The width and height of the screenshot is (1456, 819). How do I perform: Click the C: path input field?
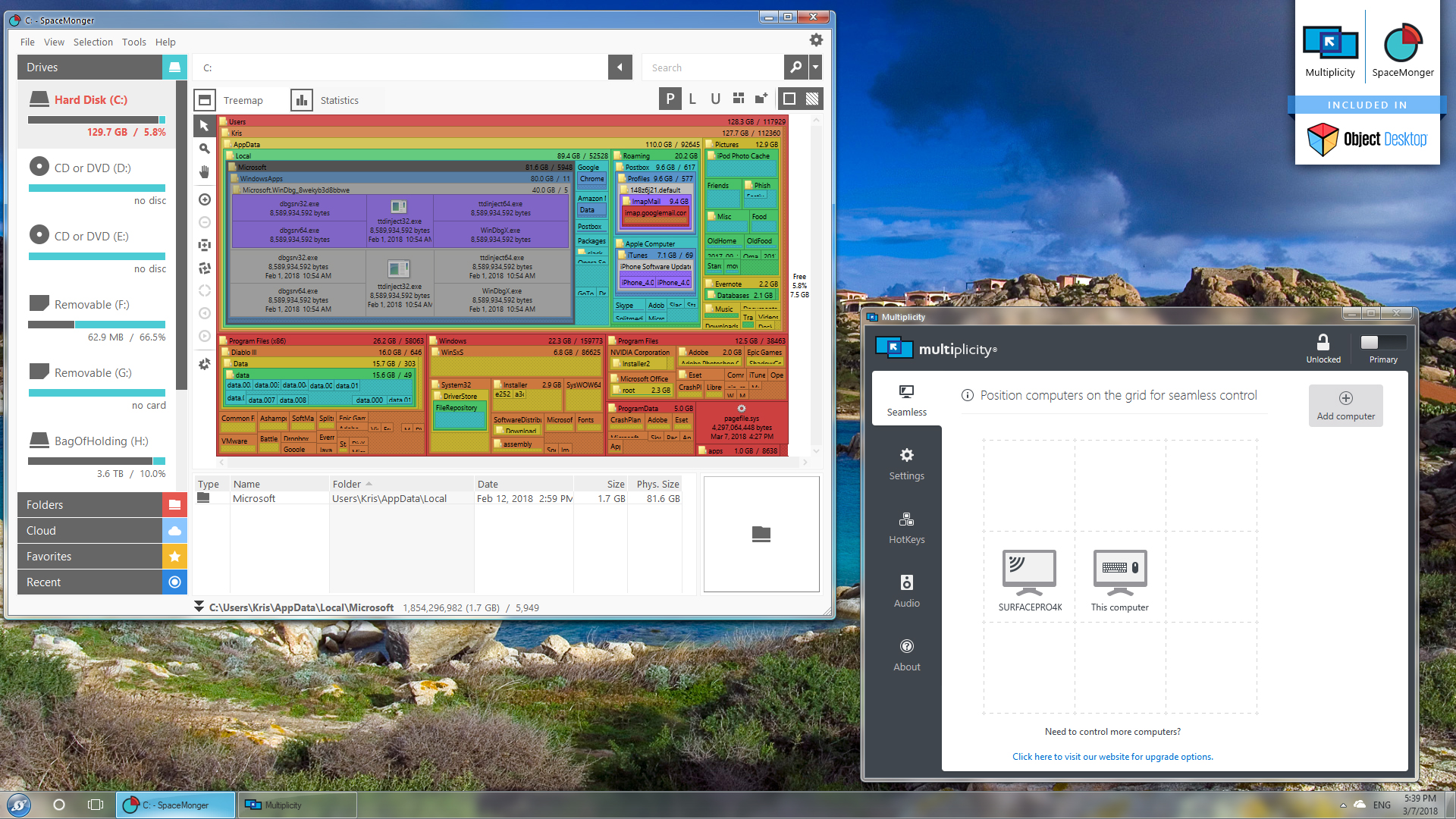[400, 67]
